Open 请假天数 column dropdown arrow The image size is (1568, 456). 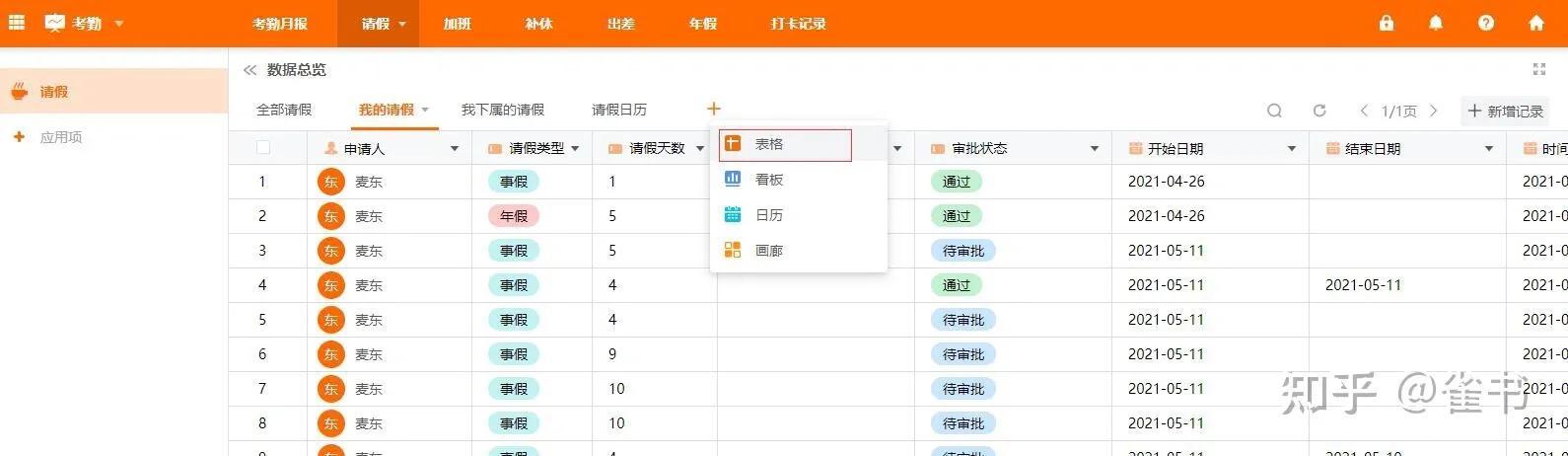tap(699, 149)
